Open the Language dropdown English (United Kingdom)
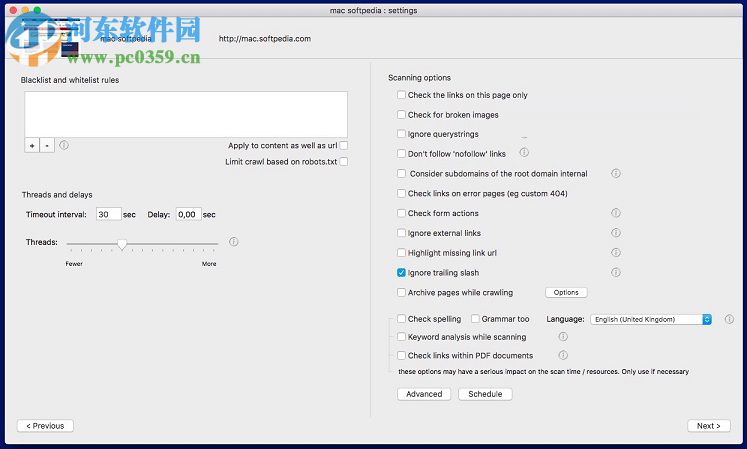Viewport: 747px width, 449px height. (651, 319)
